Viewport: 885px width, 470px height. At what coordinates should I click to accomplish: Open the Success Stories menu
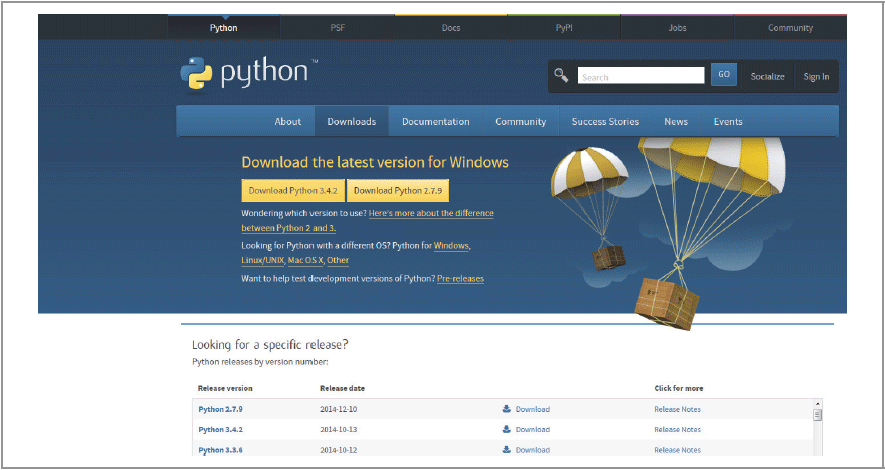coord(605,121)
